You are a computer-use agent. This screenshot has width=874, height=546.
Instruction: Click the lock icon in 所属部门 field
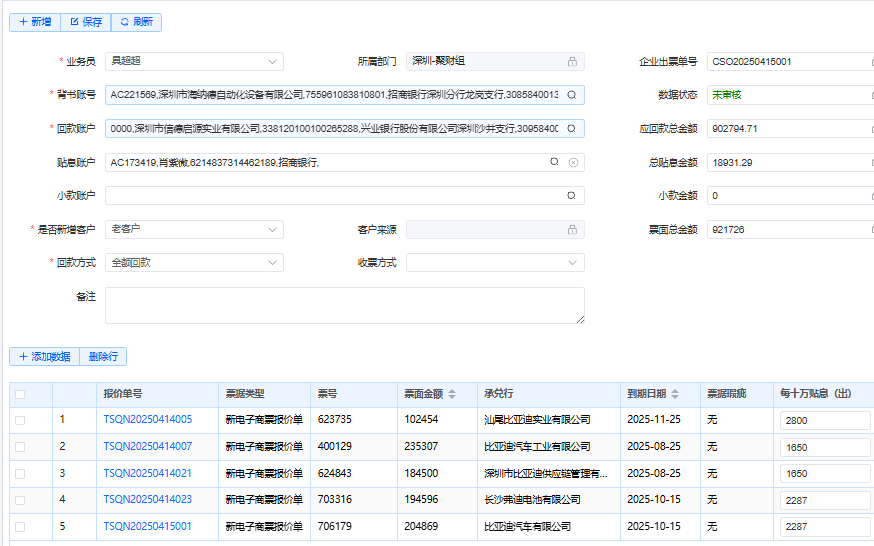[x=572, y=61]
